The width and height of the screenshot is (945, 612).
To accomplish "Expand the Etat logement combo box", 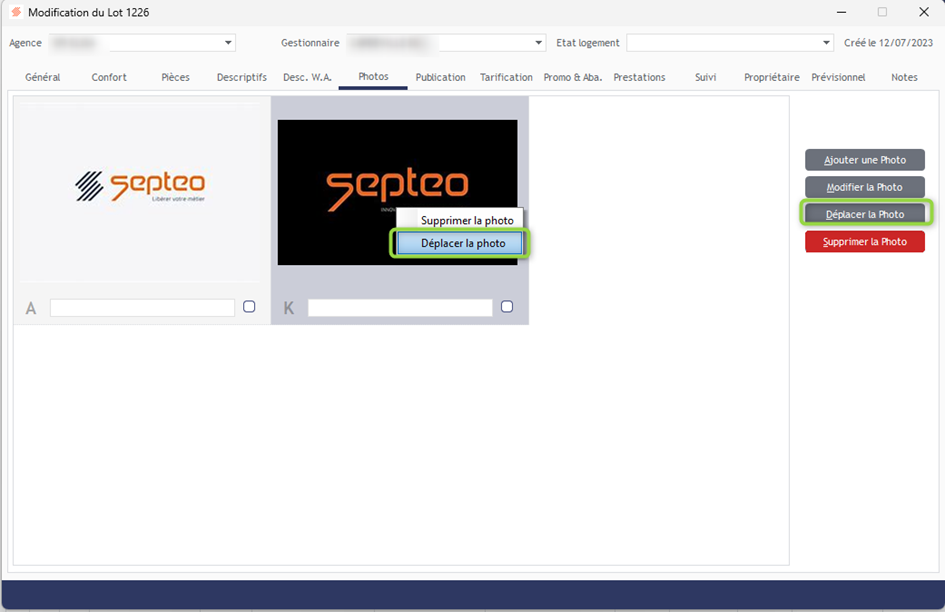I will click(826, 43).
